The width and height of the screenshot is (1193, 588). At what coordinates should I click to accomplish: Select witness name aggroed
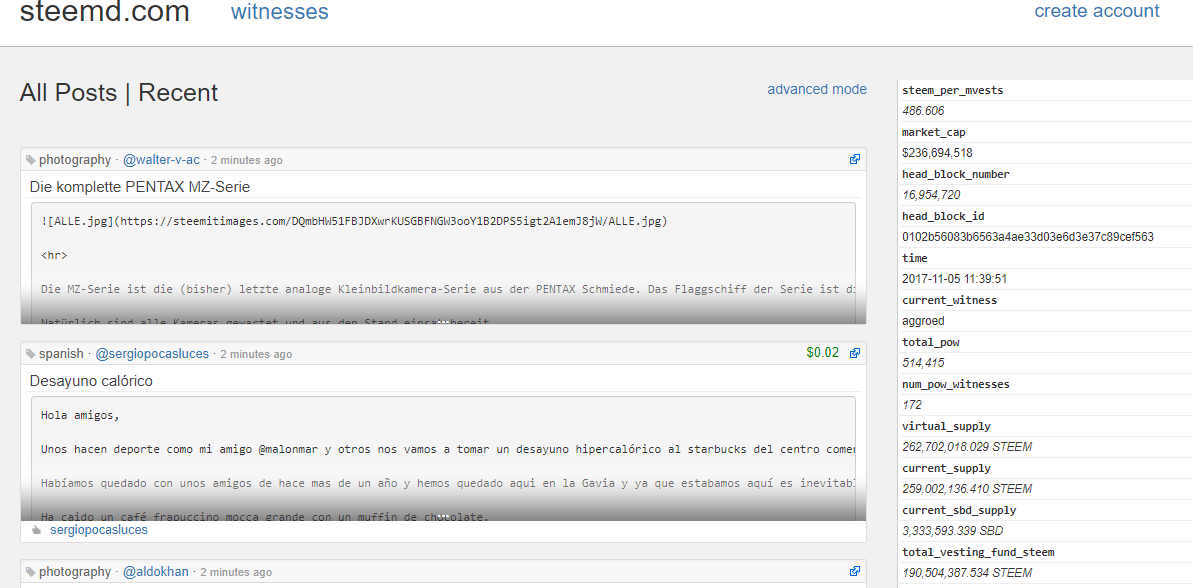(x=923, y=321)
